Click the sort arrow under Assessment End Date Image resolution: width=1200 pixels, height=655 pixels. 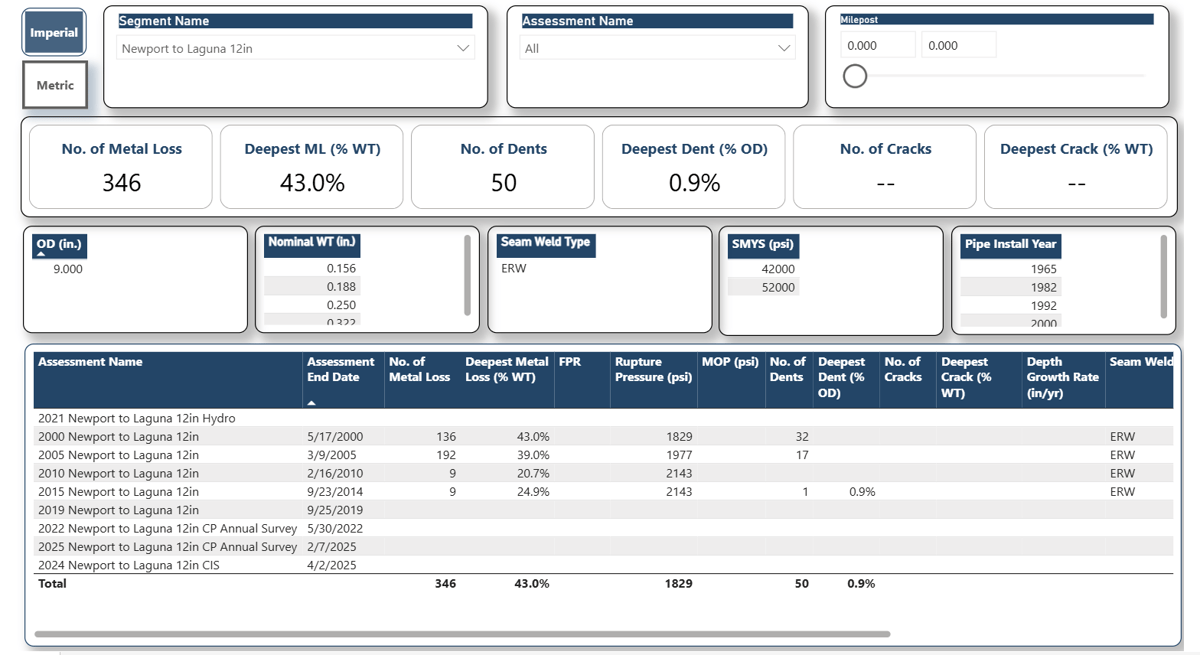[x=312, y=402]
